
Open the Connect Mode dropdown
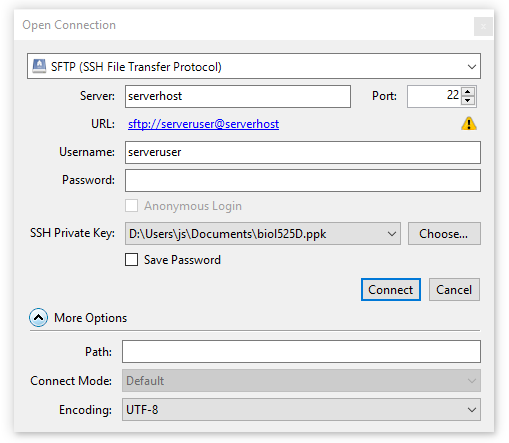click(301, 380)
